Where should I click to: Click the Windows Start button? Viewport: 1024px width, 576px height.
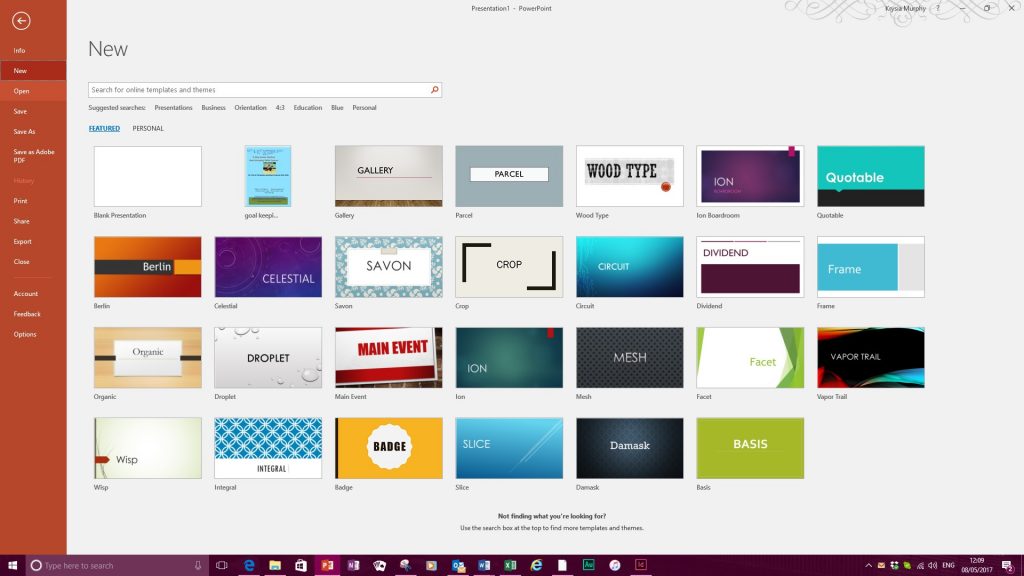click(12, 565)
